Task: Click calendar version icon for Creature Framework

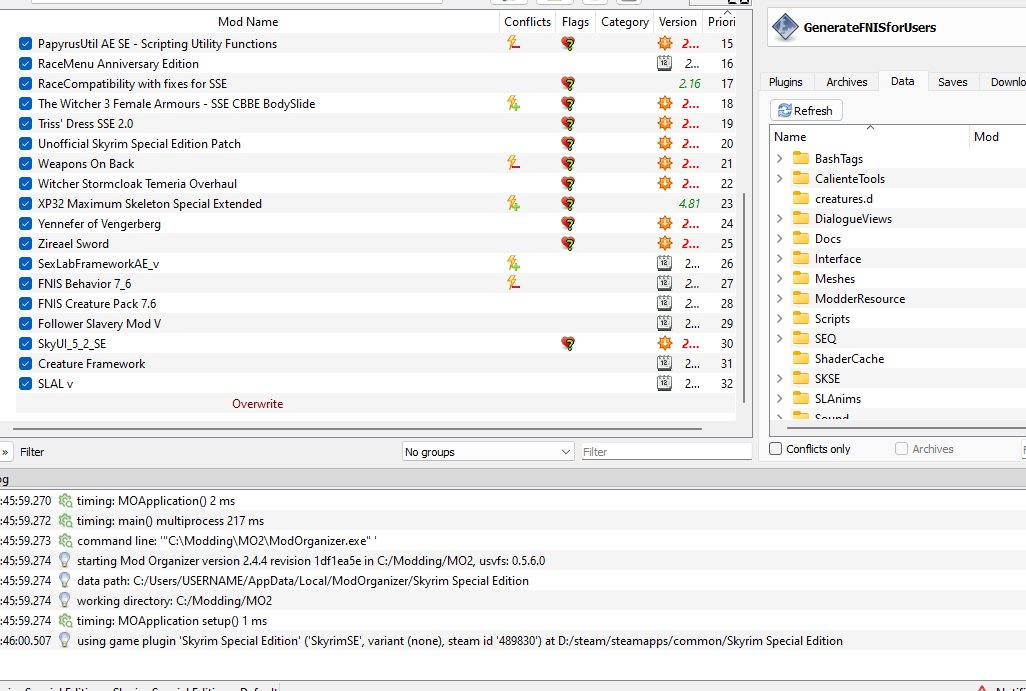Action: point(664,363)
